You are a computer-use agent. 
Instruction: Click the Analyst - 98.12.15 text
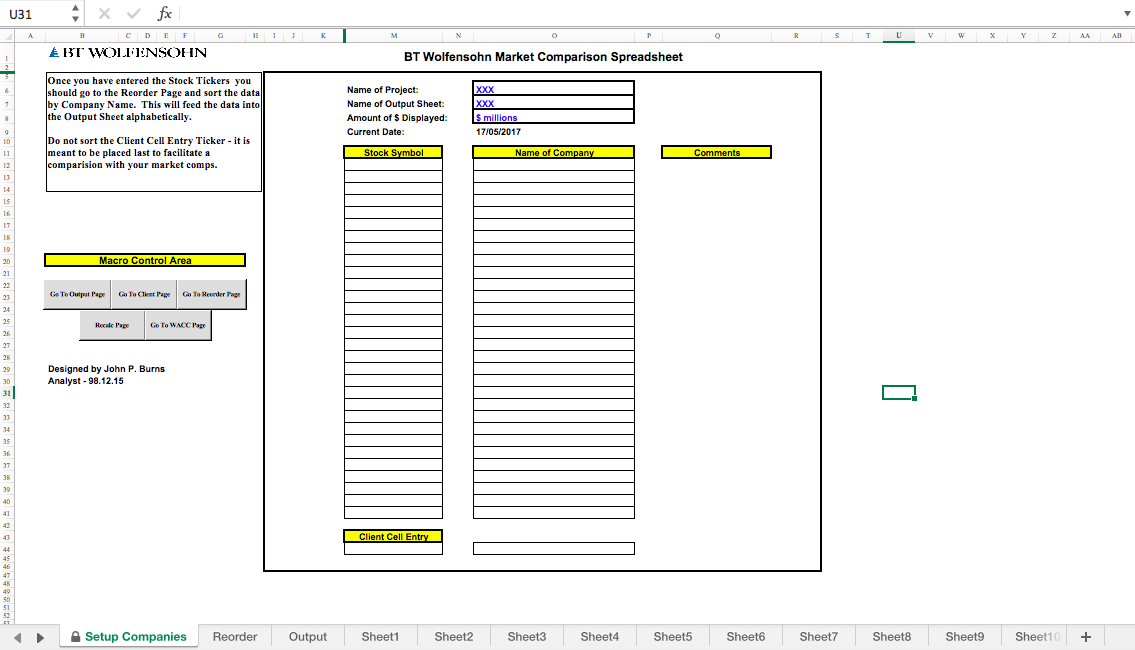(x=85, y=381)
